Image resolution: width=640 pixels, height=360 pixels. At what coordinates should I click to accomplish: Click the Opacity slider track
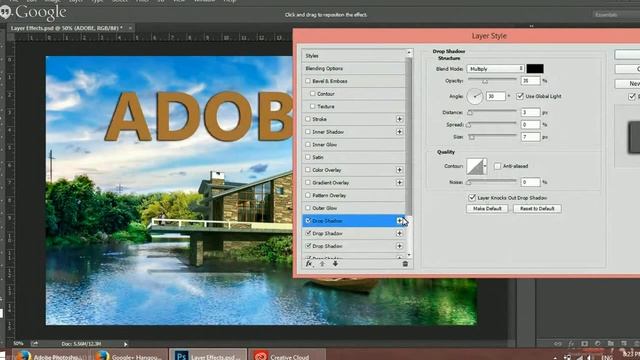pos(492,80)
